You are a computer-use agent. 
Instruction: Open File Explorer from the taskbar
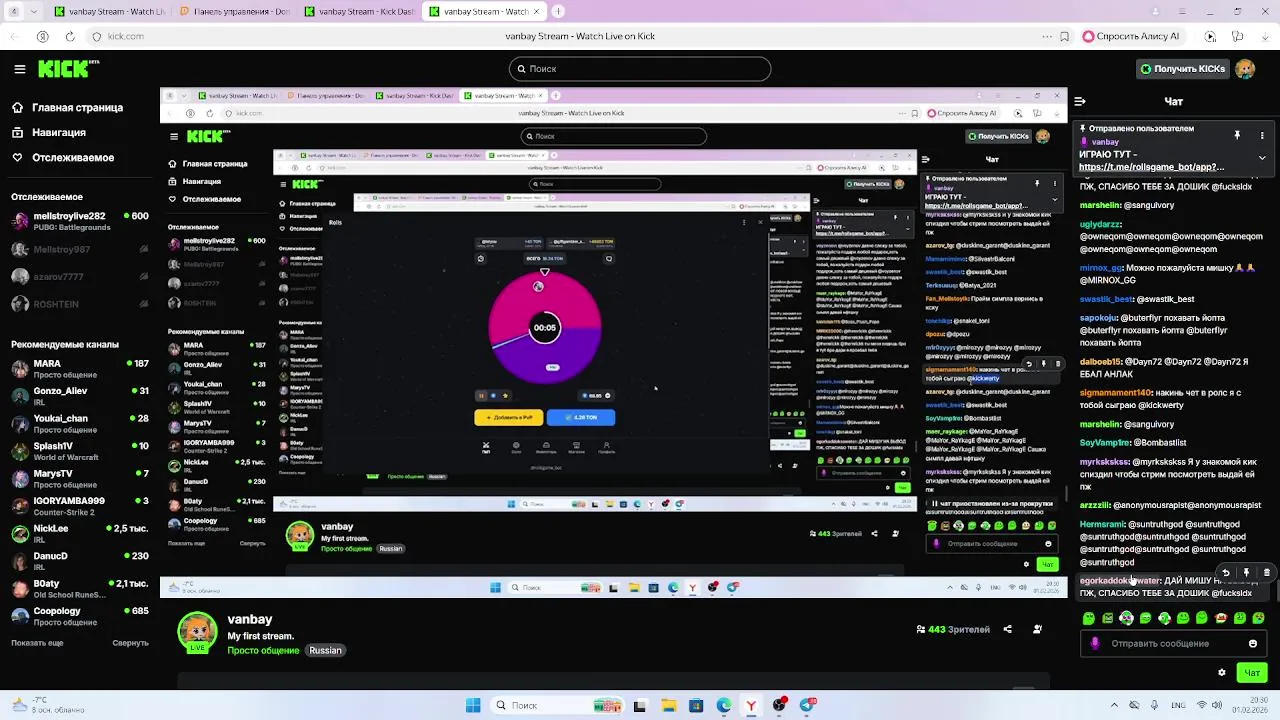(x=668, y=705)
